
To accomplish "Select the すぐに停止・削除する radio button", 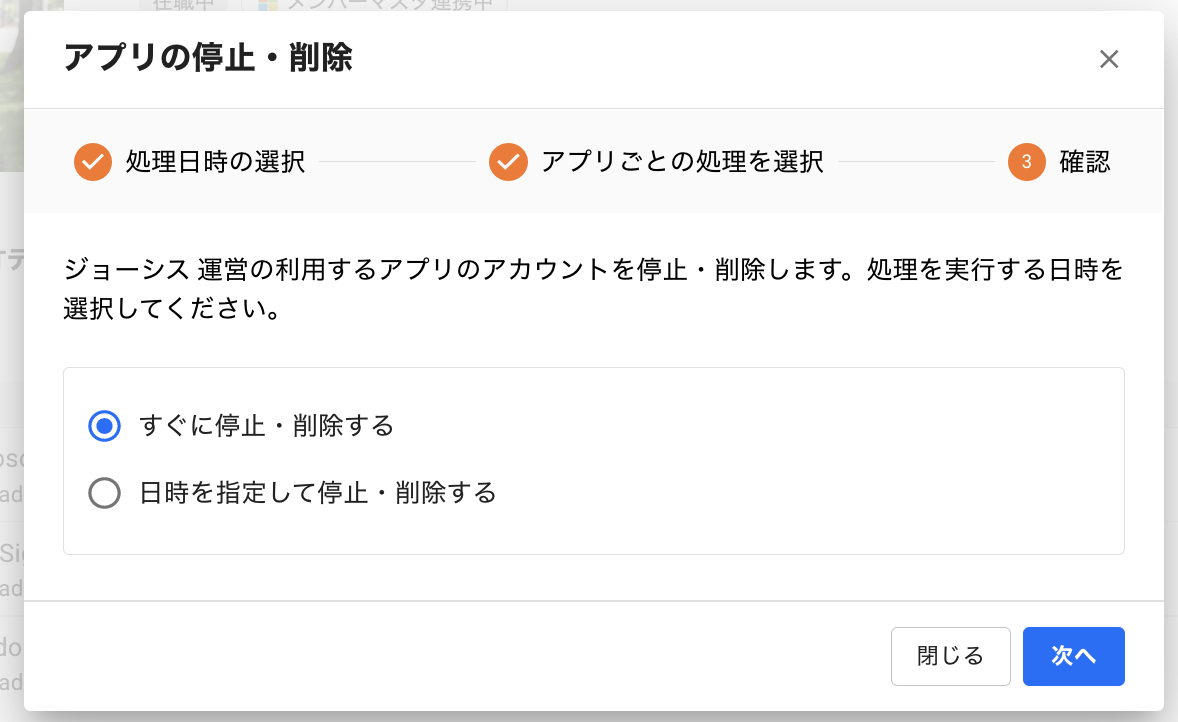I will pyautogui.click(x=104, y=426).
